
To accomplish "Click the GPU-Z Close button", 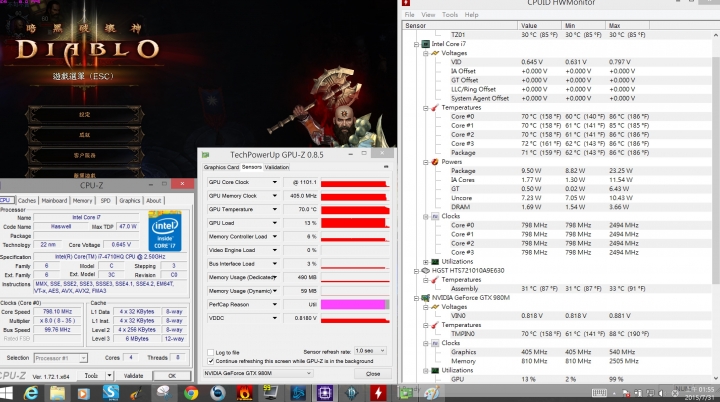I will pyautogui.click(x=373, y=374).
